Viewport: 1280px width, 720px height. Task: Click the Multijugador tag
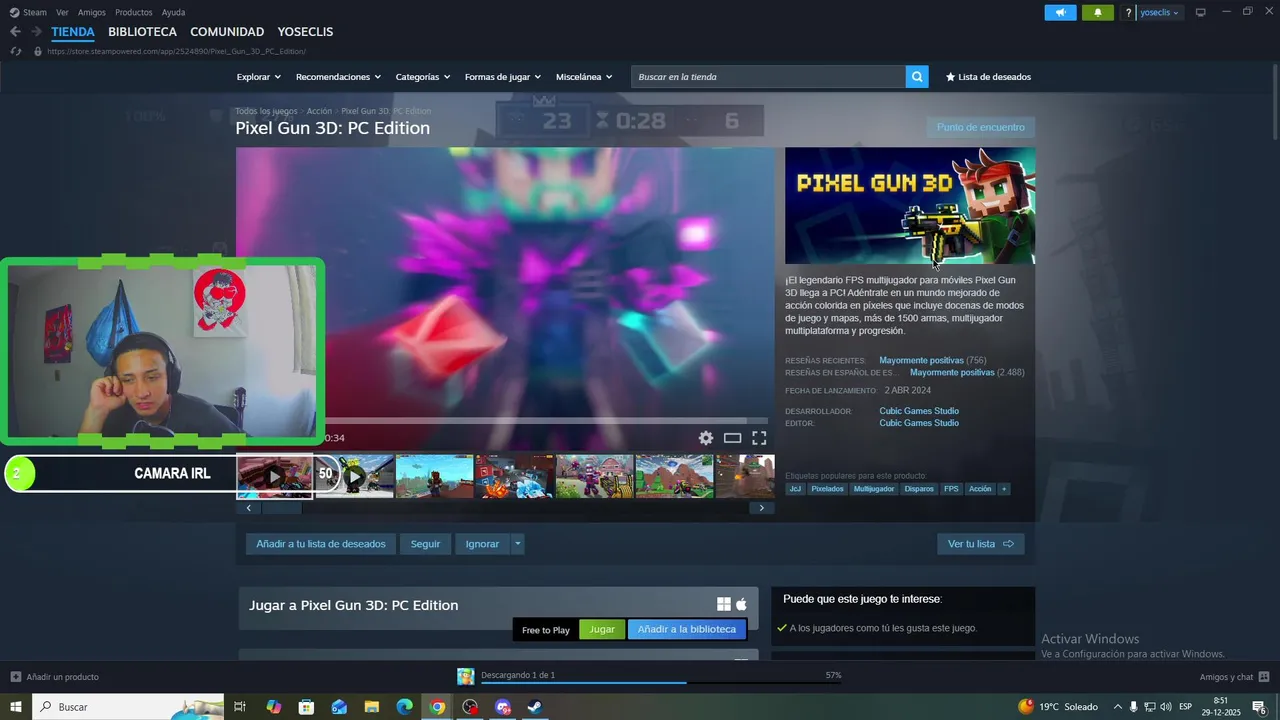tap(874, 489)
